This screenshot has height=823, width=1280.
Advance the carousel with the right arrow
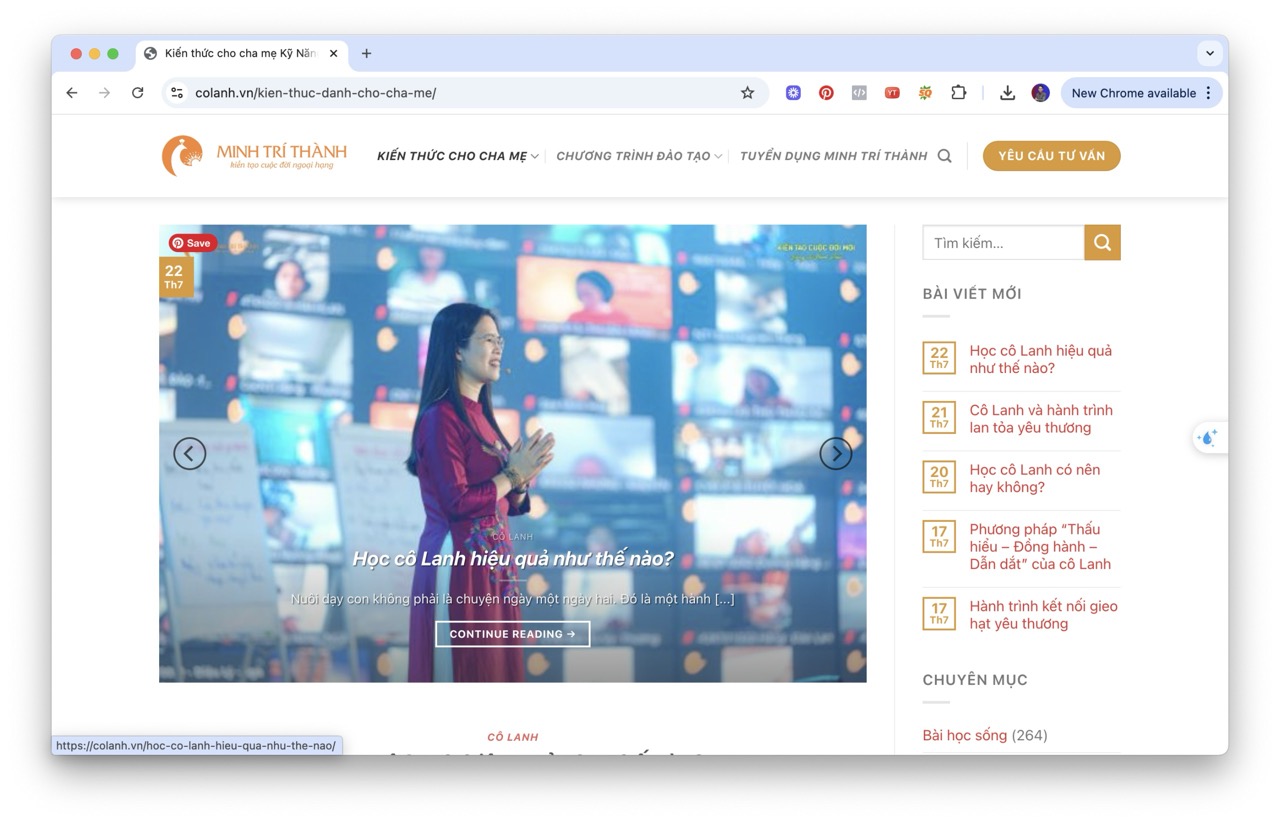pyautogui.click(x=836, y=453)
